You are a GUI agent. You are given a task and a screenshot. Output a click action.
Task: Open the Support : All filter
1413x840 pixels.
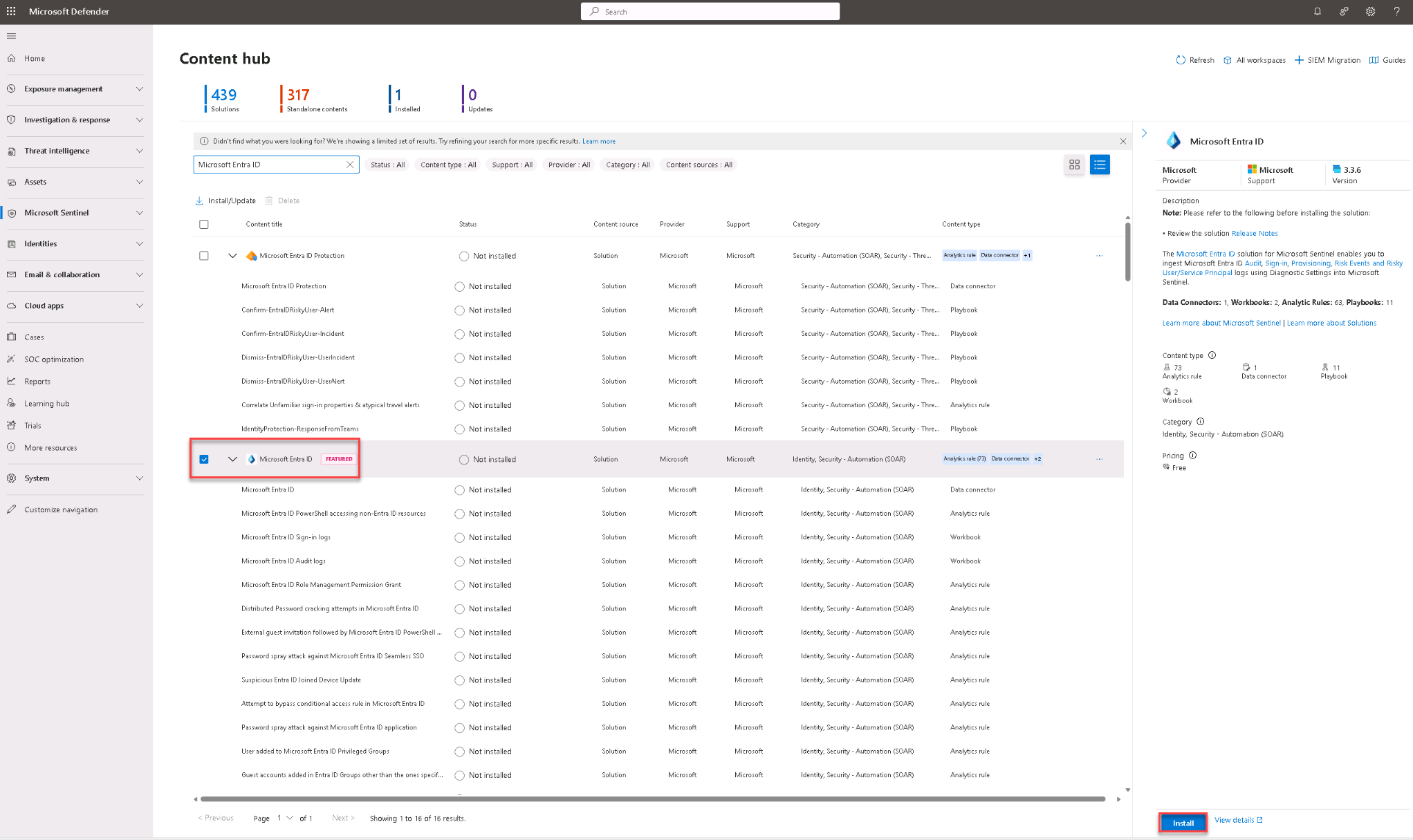coord(512,165)
